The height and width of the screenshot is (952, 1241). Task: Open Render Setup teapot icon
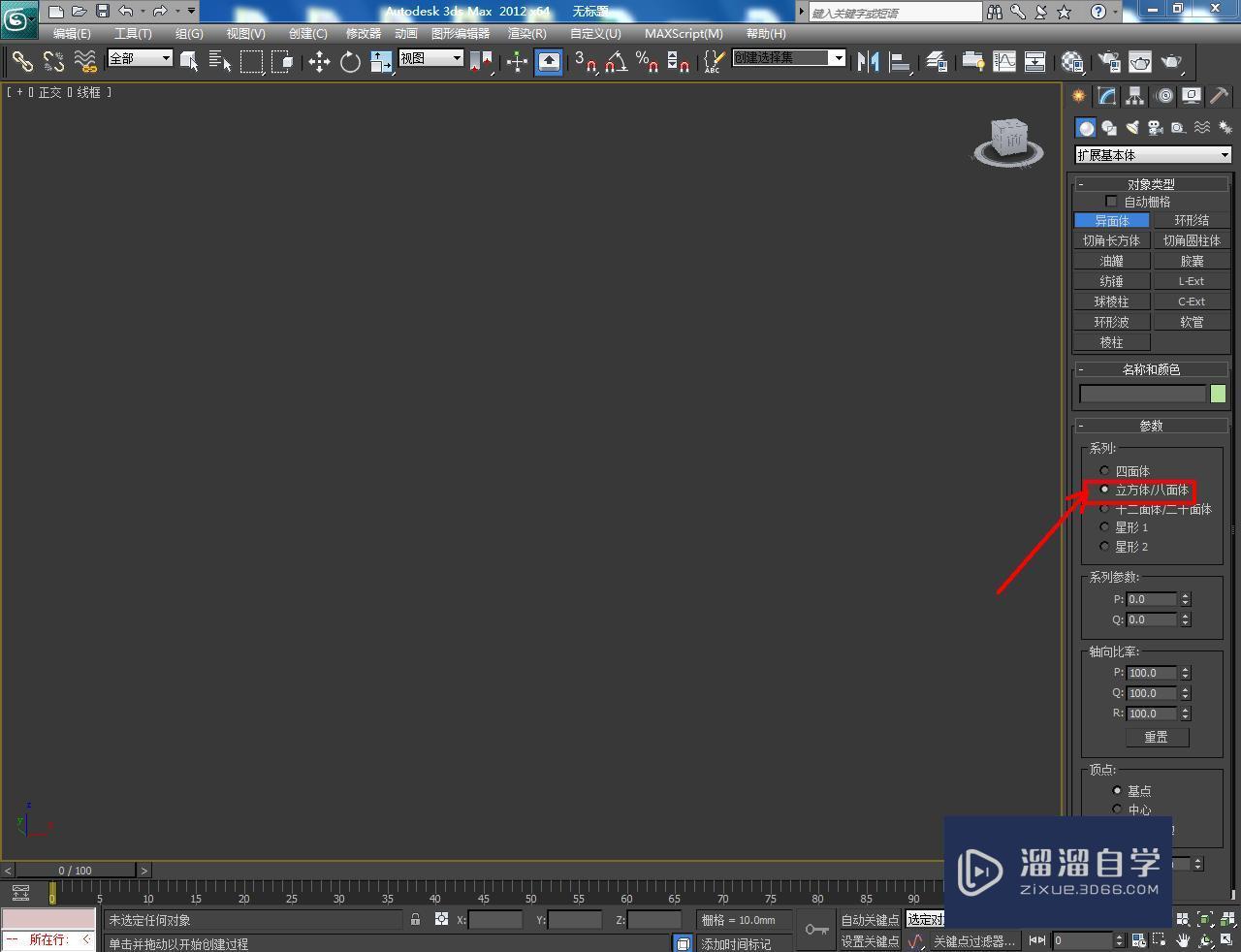pos(1108,61)
